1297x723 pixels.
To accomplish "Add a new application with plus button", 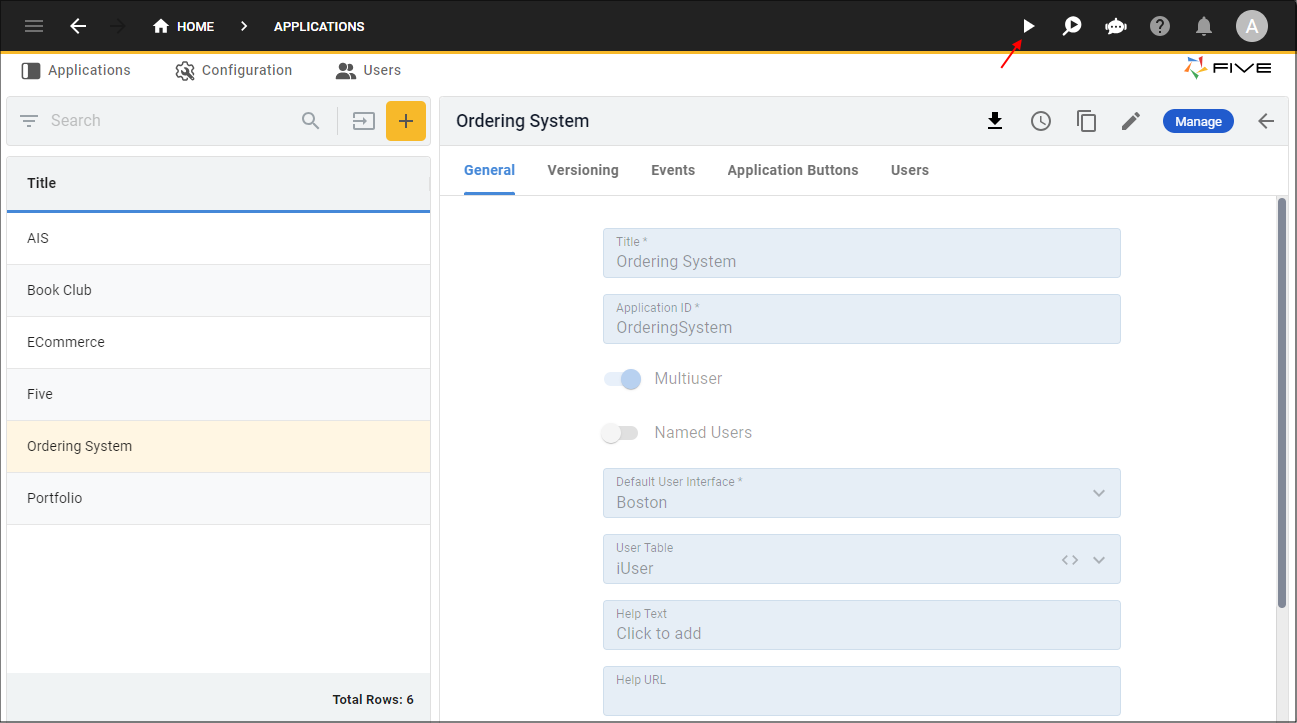I will tap(406, 121).
